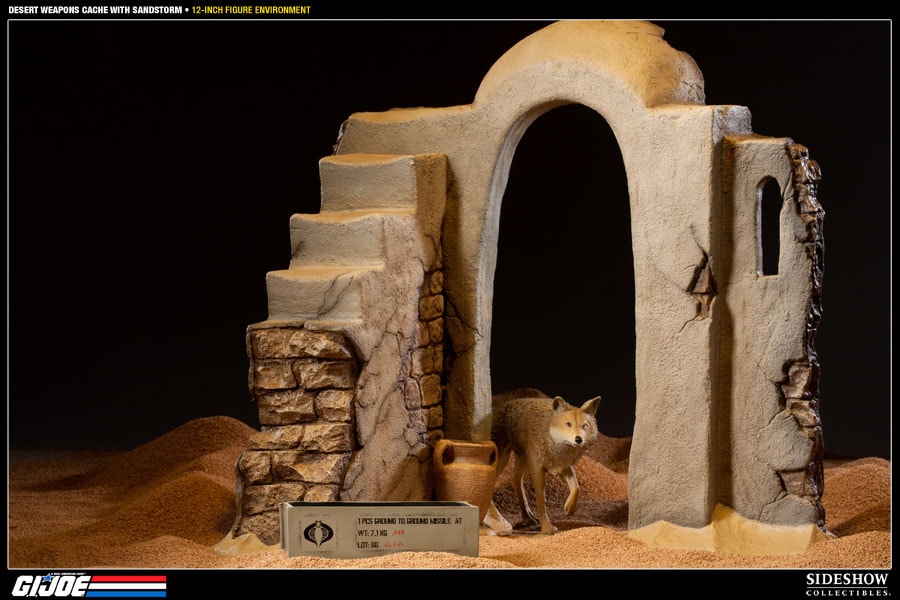
Task: Click 'Desert Weapons Cache with Sandstorm' title text
Action: click(x=95, y=10)
